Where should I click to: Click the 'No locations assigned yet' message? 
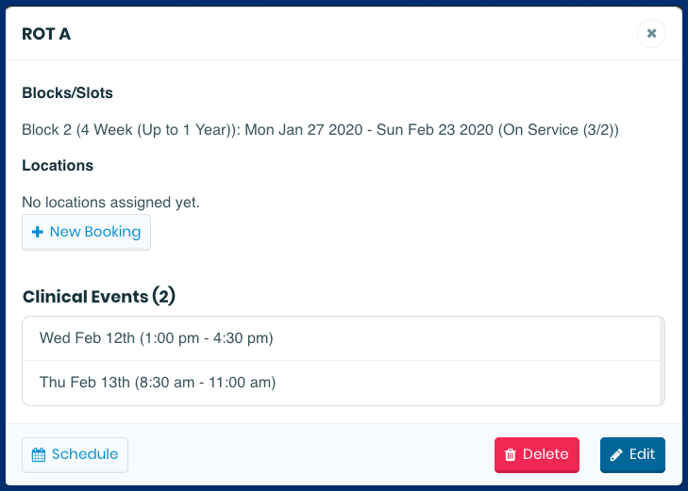(x=111, y=202)
